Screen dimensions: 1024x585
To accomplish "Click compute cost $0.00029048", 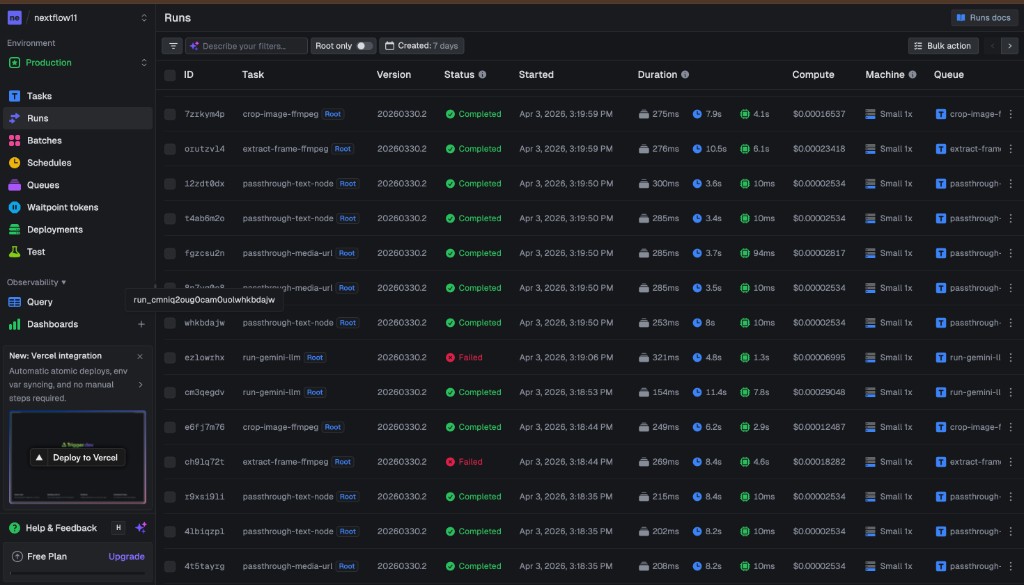I will tap(819, 392).
